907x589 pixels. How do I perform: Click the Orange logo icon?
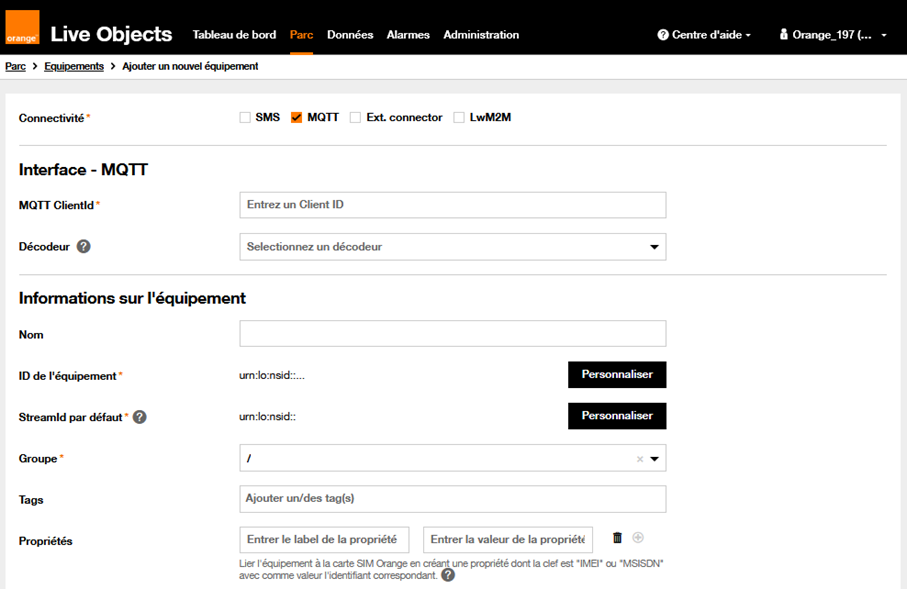click(22, 28)
